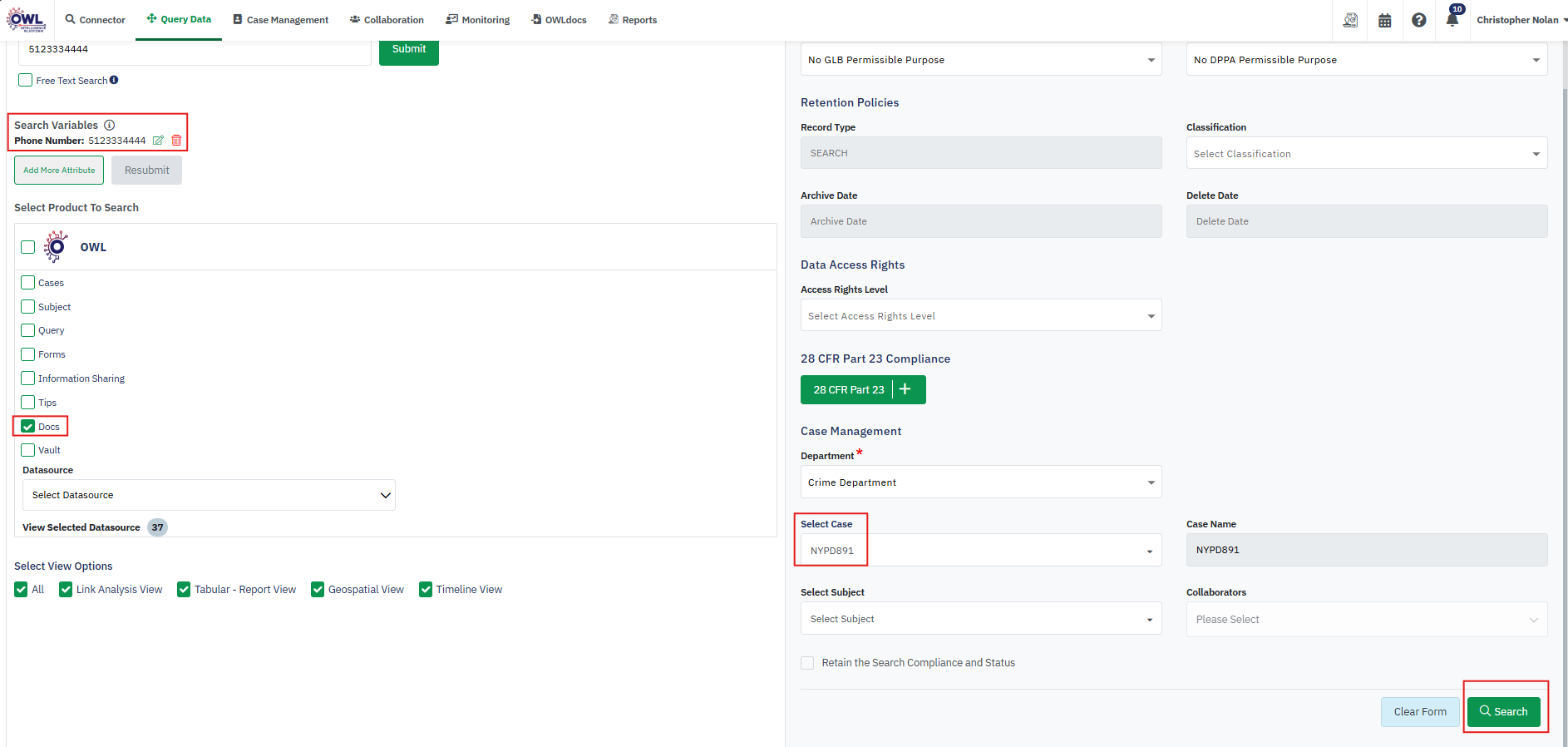This screenshot has width=1568, height=747.
Task: Click the plus icon beside 28 CFR Part 23
Action: tap(905, 389)
